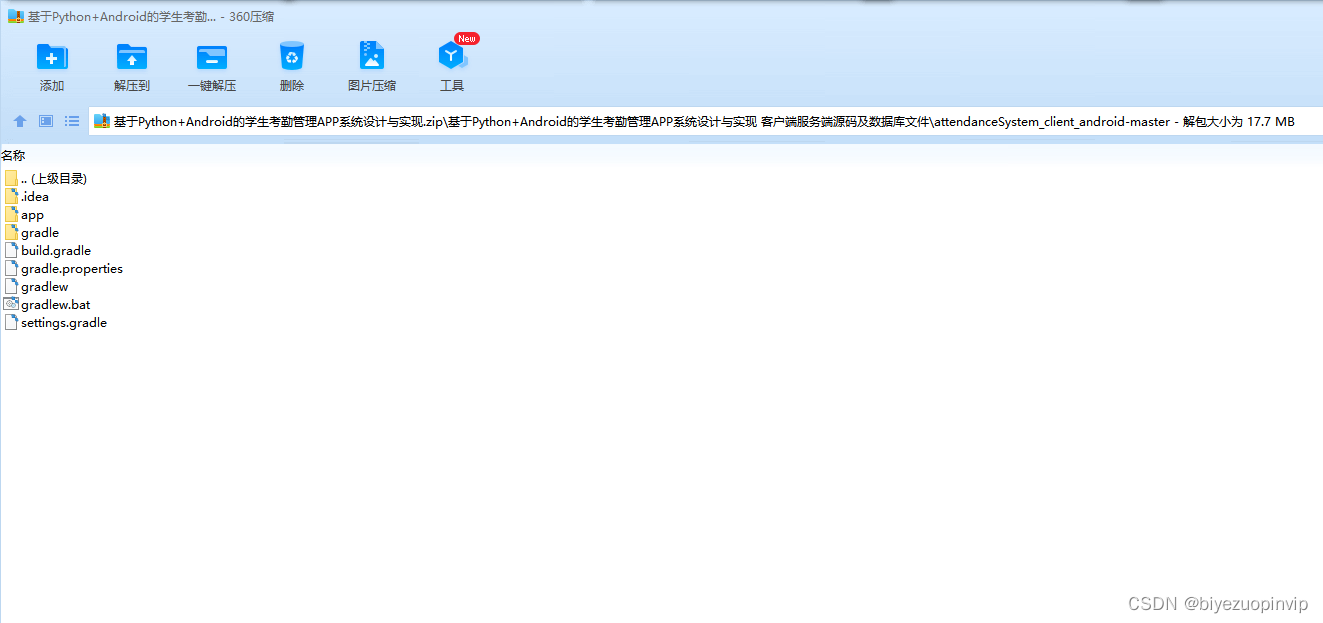Click the 解压到 (Extract to) icon
Viewport: 1323px width, 623px height.
131,62
